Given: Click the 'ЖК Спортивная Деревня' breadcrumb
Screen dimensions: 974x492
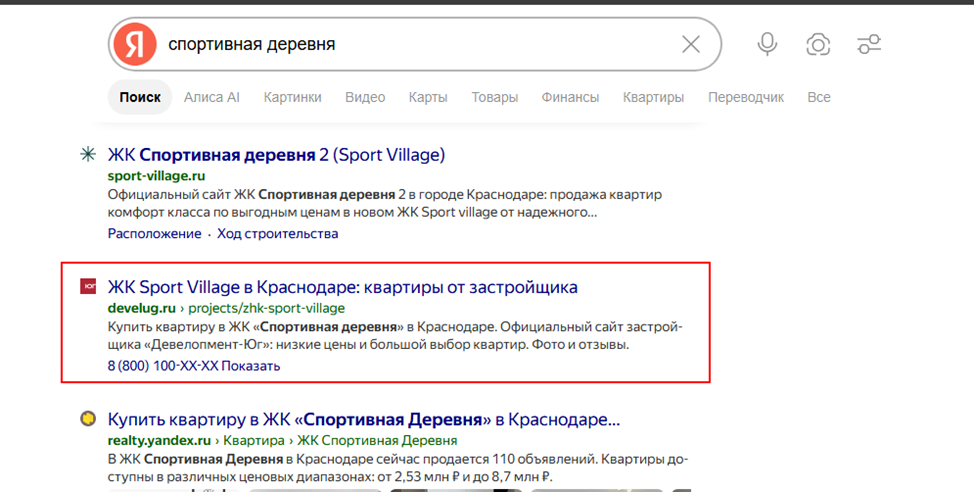Looking at the screenshot, I should 377,440.
